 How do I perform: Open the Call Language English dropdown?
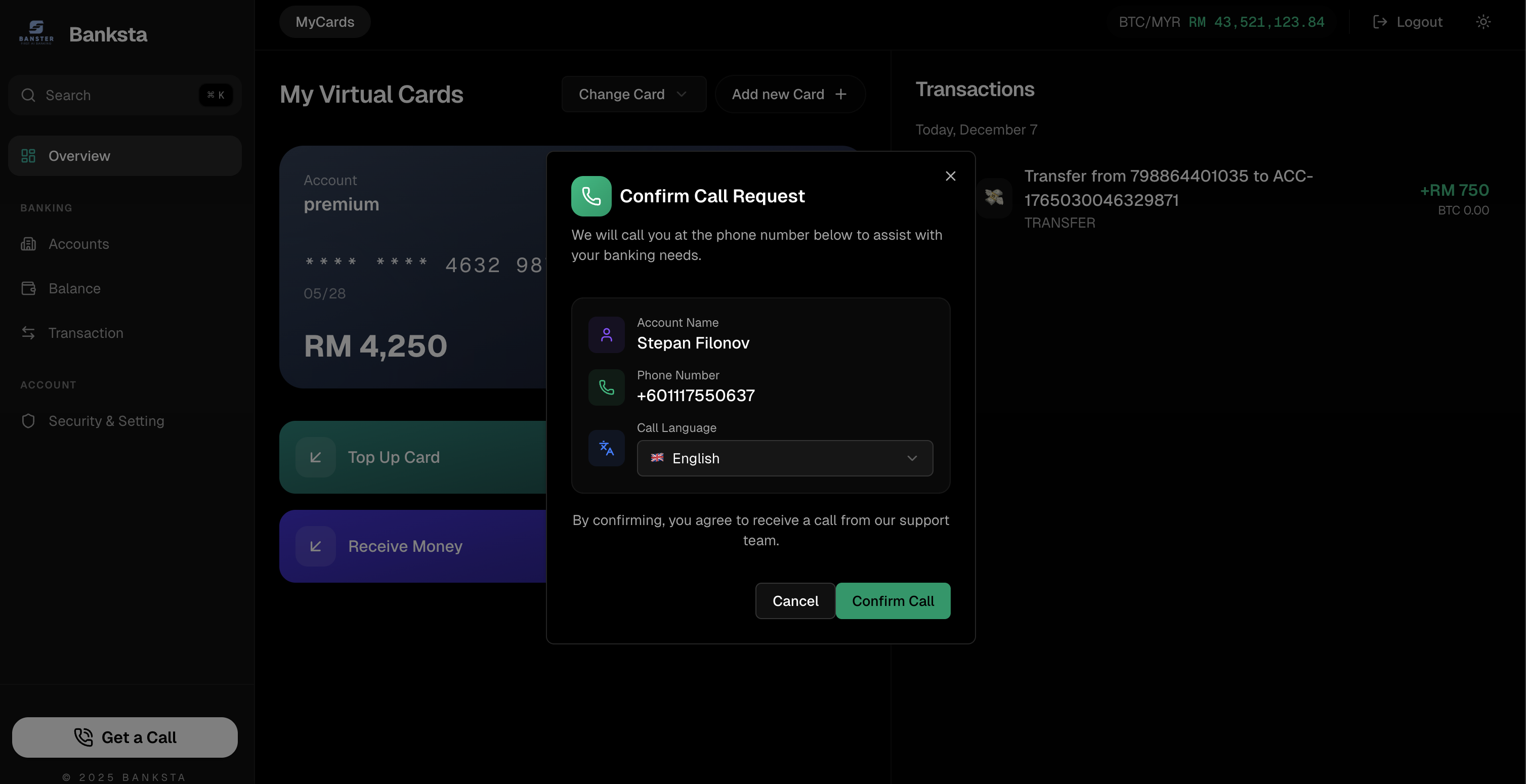(x=784, y=458)
